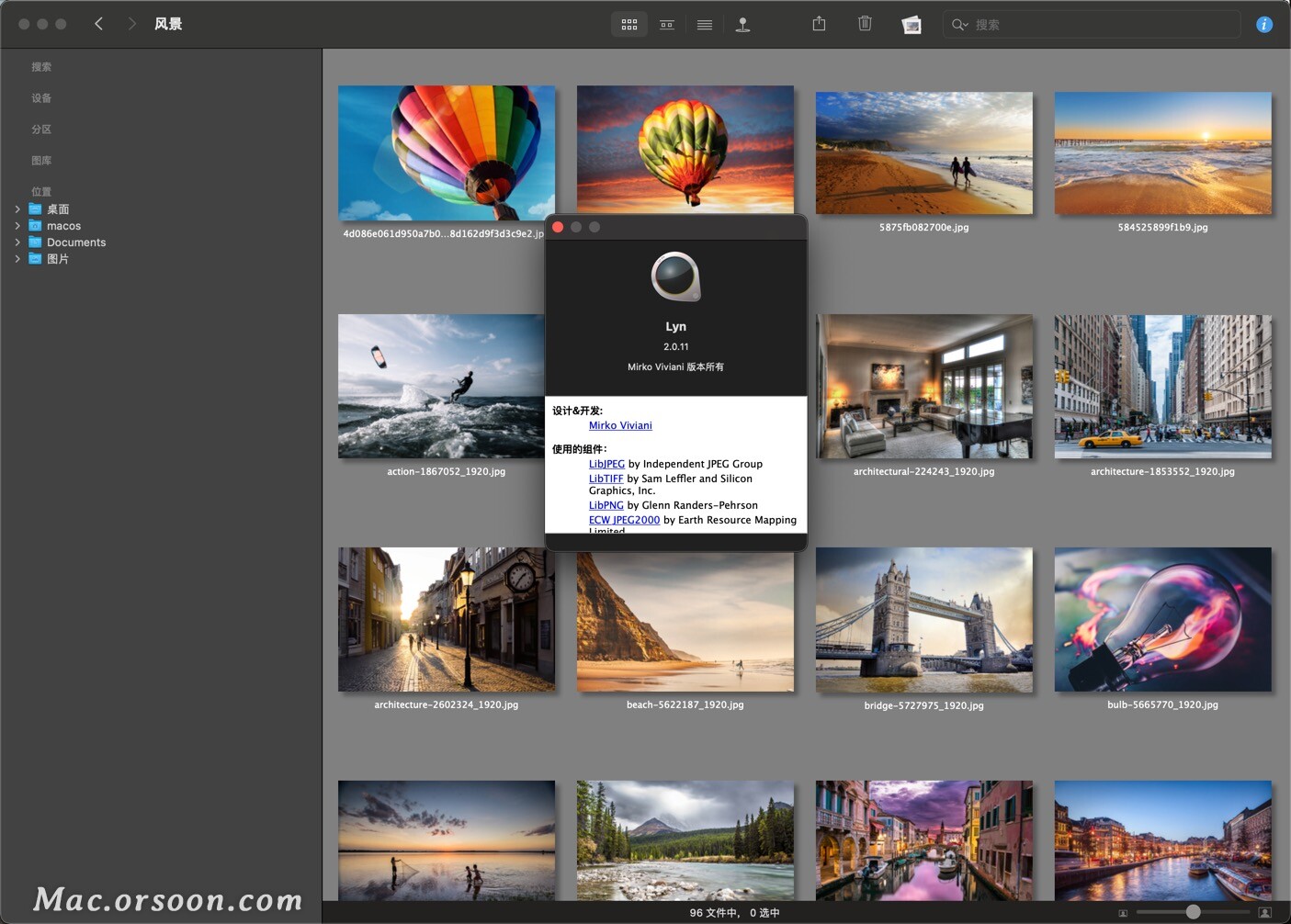Screen dimensions: 1291x924
Task: Switch to filmstrip view mode
Action: tap(667, 25)
